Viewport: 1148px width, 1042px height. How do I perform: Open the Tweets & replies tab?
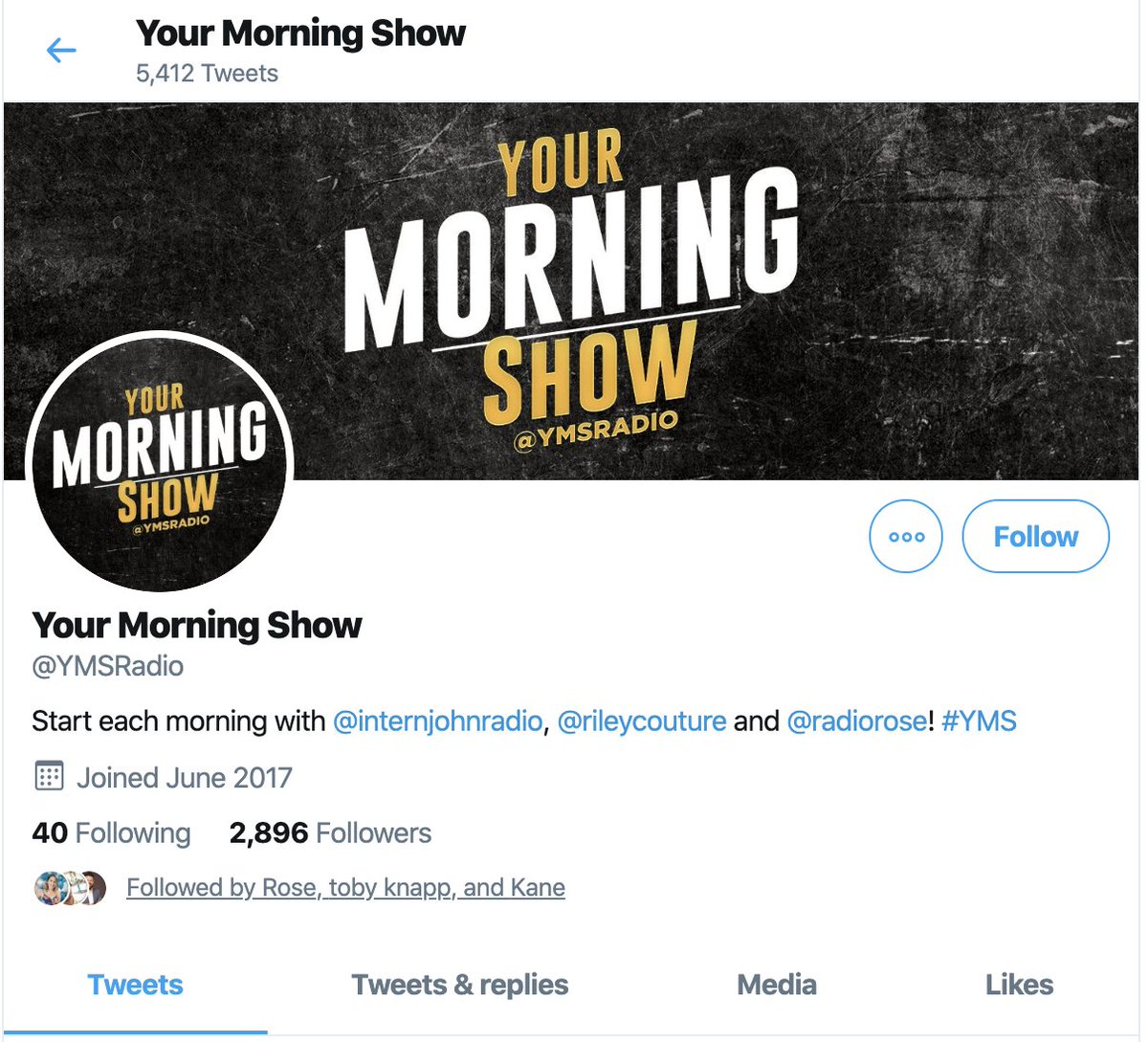tap(460, 985)
